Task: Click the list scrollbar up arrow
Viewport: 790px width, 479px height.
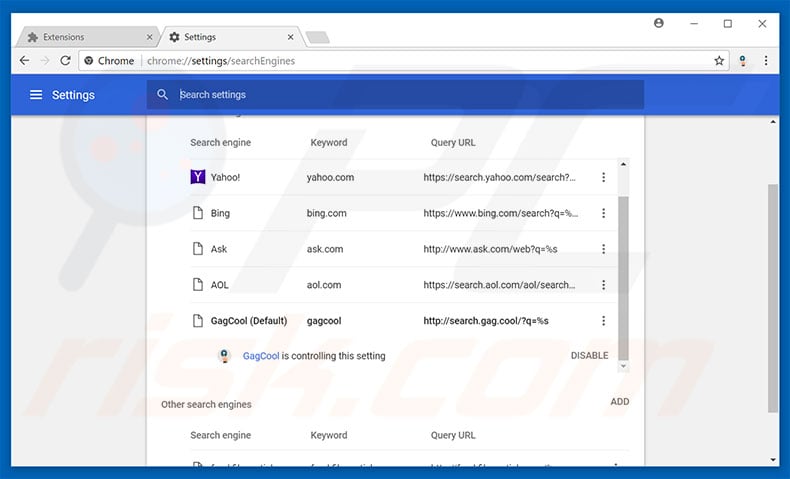Action: click(623, 164)
